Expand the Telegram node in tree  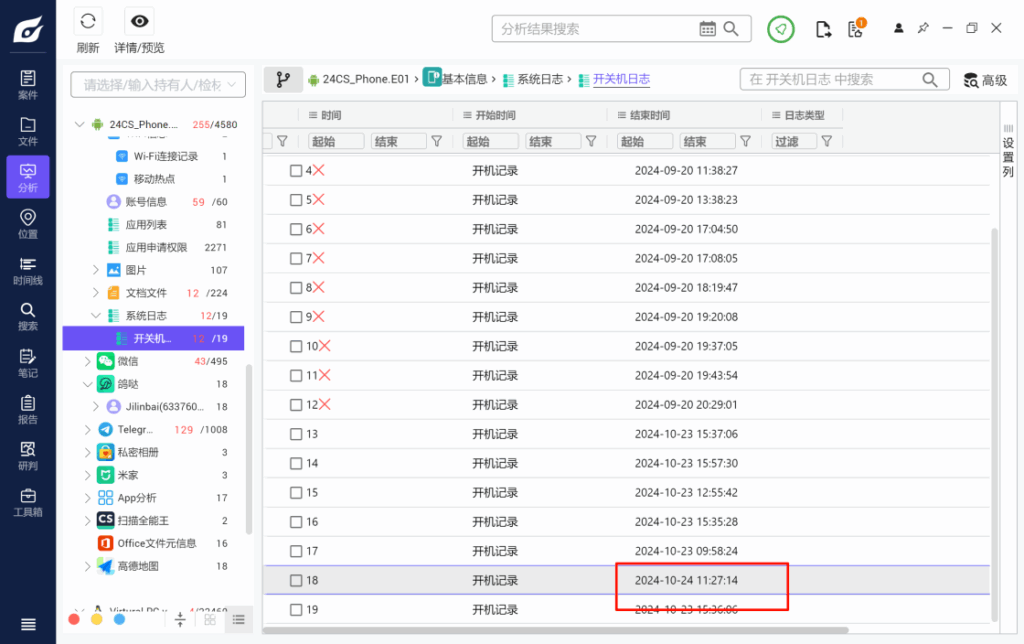coord(85,429)
